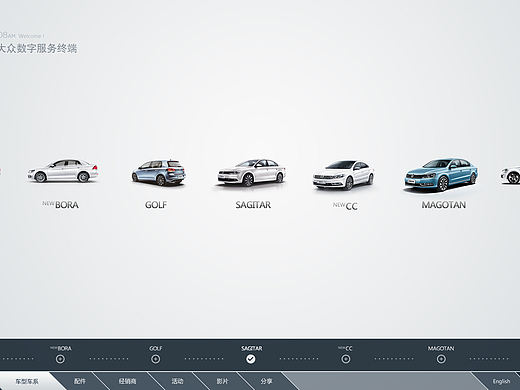Click the white Sagitar car image
The width and height of the screenshot is (520, 390).
pos(252,173)
